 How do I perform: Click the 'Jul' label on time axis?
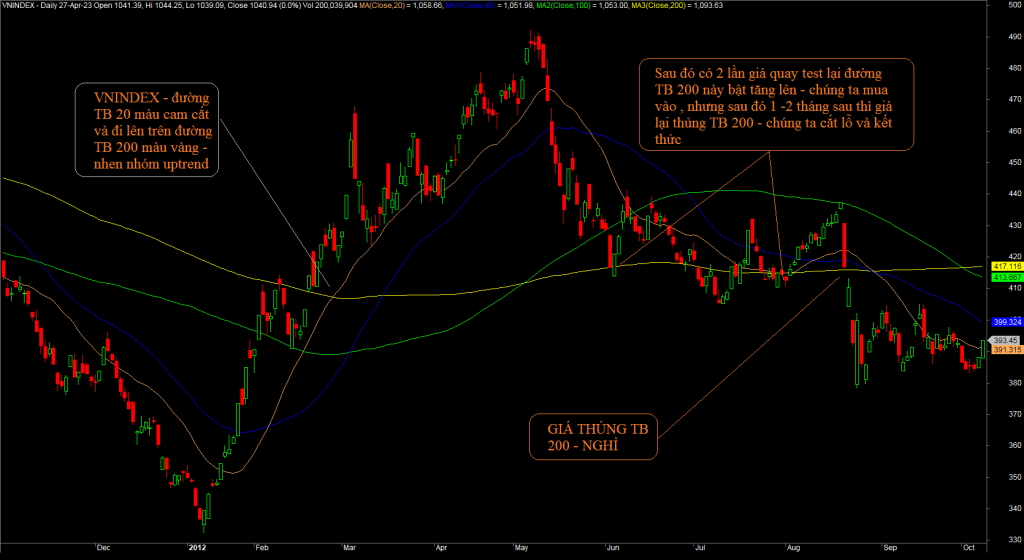[702, 548]
